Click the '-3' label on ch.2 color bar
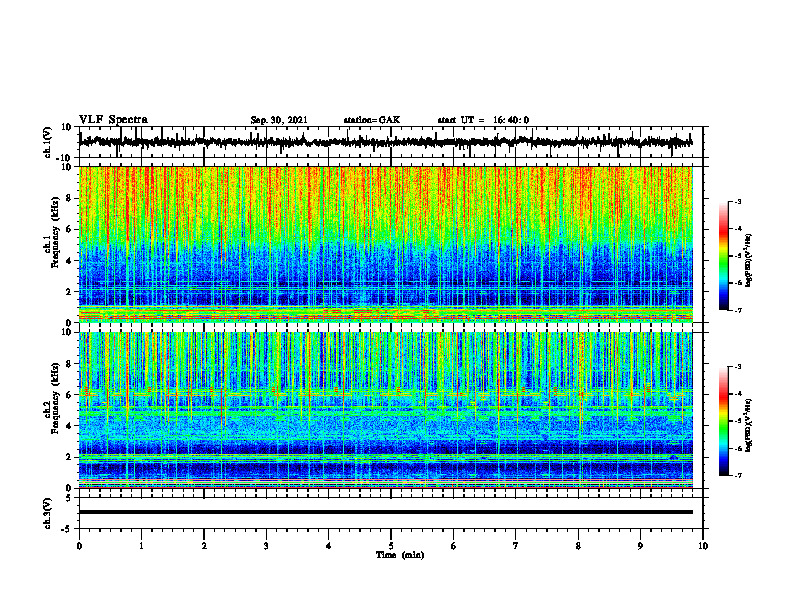This screenshot has width=792, height=612. tap(737, 367)
